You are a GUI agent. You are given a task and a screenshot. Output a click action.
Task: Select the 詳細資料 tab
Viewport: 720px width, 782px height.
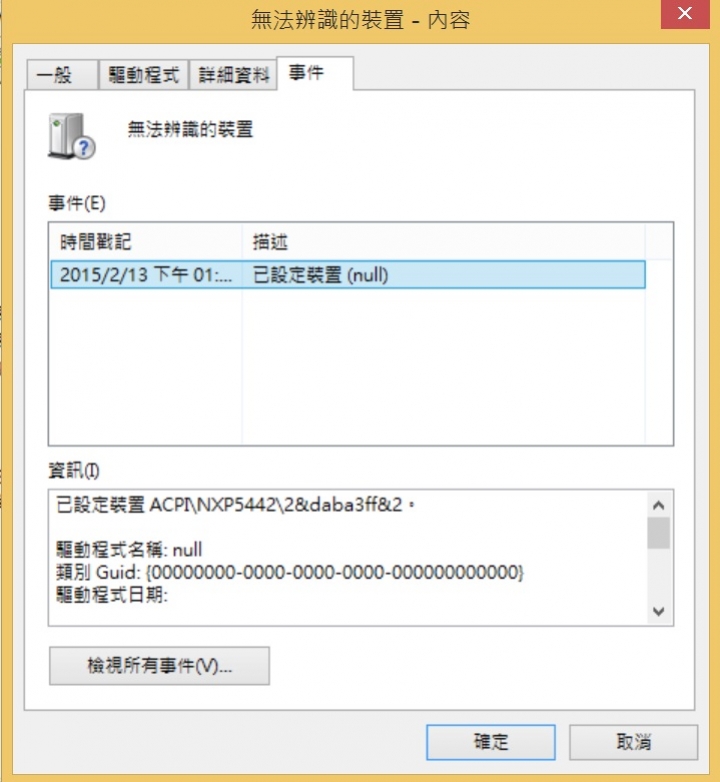(x=233, y=75)
